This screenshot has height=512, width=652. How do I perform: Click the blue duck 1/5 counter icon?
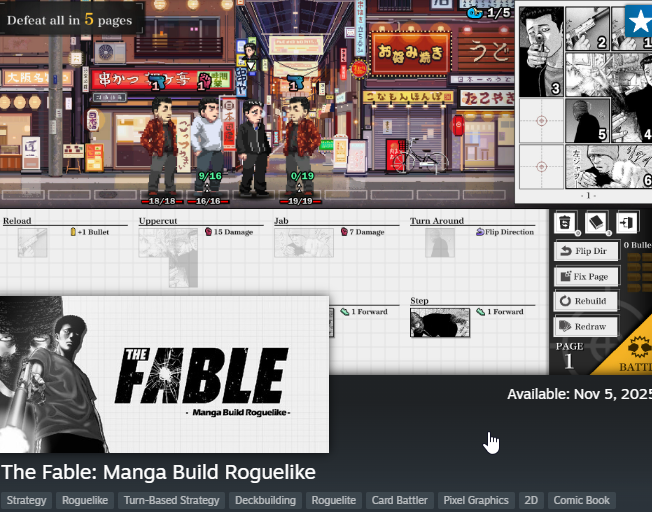pyautogui.click(x=474, y=13)
